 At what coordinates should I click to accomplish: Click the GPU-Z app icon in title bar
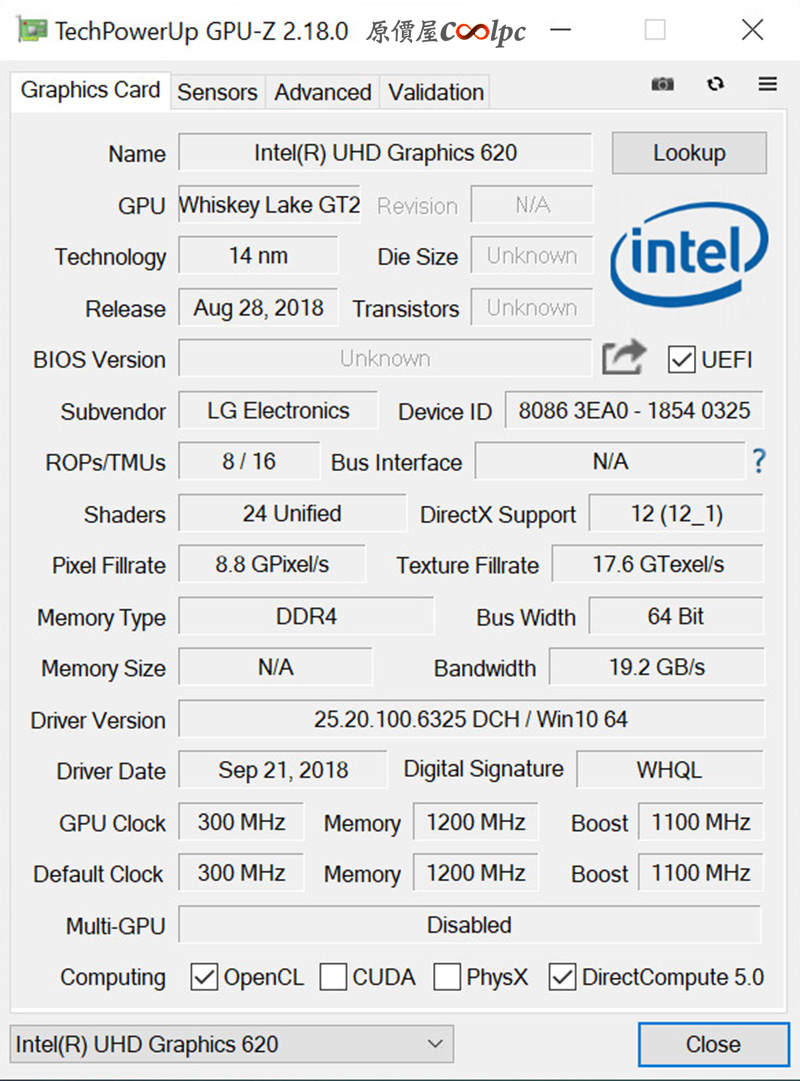[x=32, y=30]
